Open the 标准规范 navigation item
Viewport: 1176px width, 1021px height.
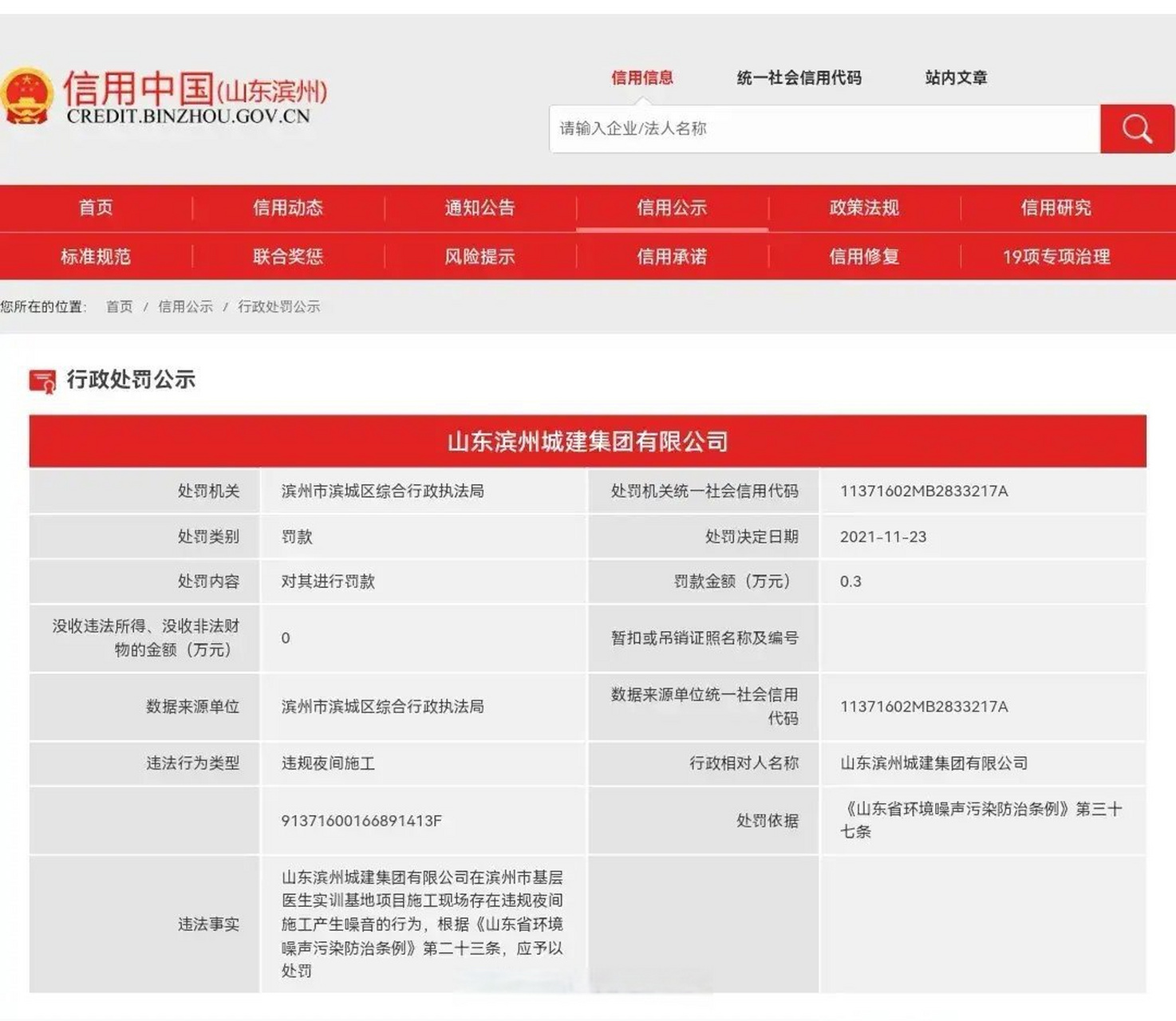pyautogui.click(x=96, y=256)
